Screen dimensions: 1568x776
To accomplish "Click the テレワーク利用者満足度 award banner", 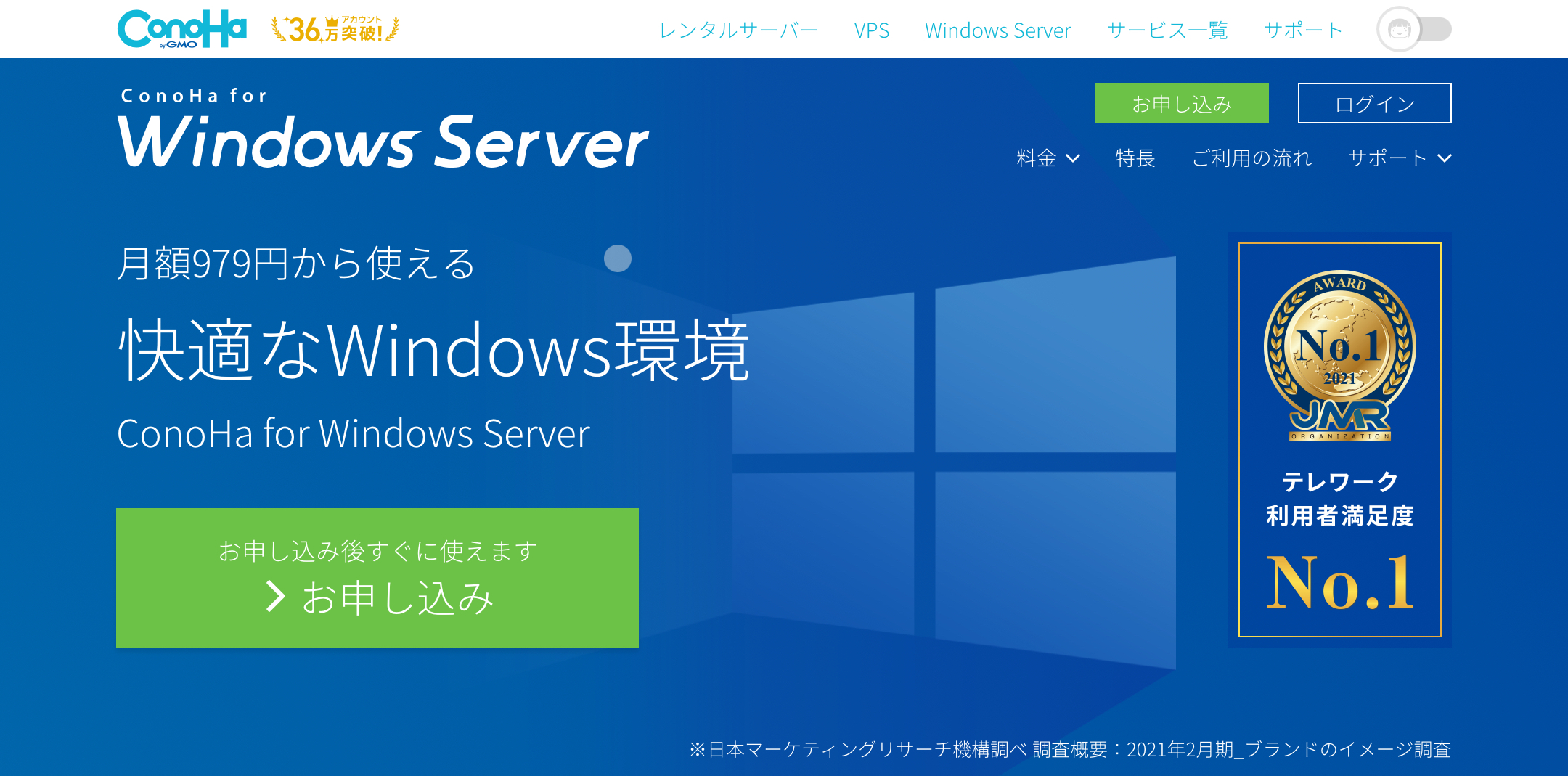I will (1339, 499).
